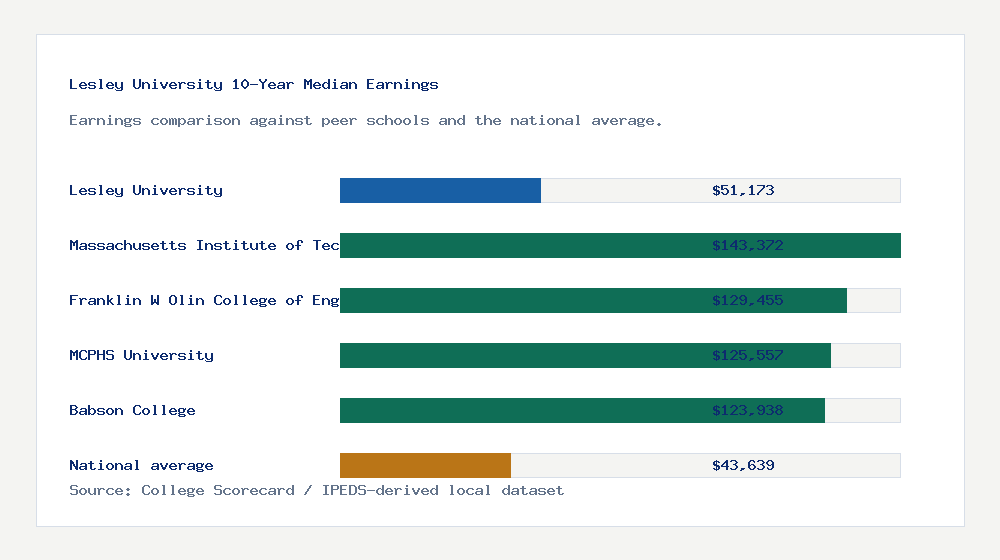Click the orange National average bar
The width and height of the screenshot is (1000, 560).
pos(425,466)
